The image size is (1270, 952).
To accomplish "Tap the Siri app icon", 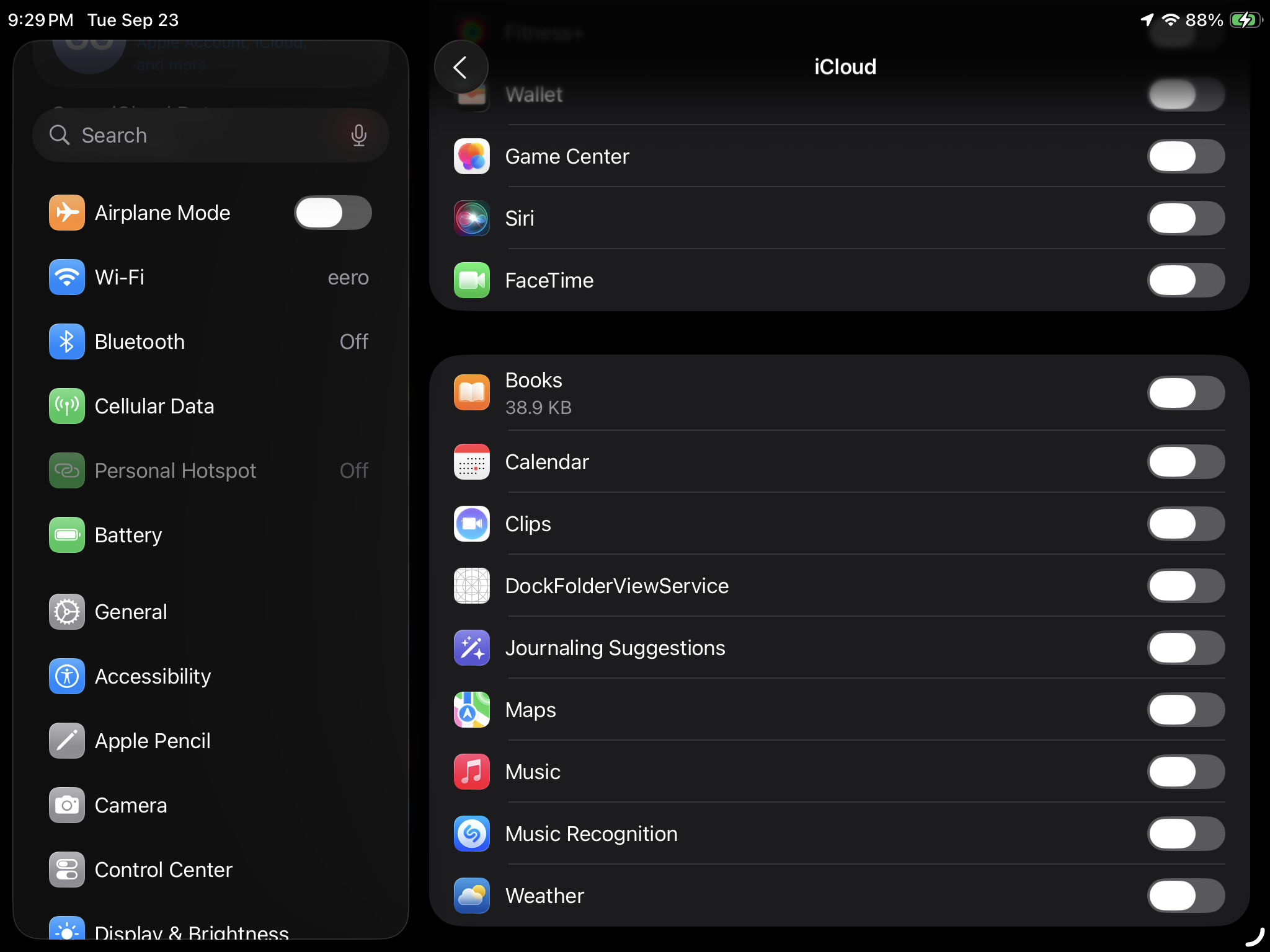I will pos(471,218).
